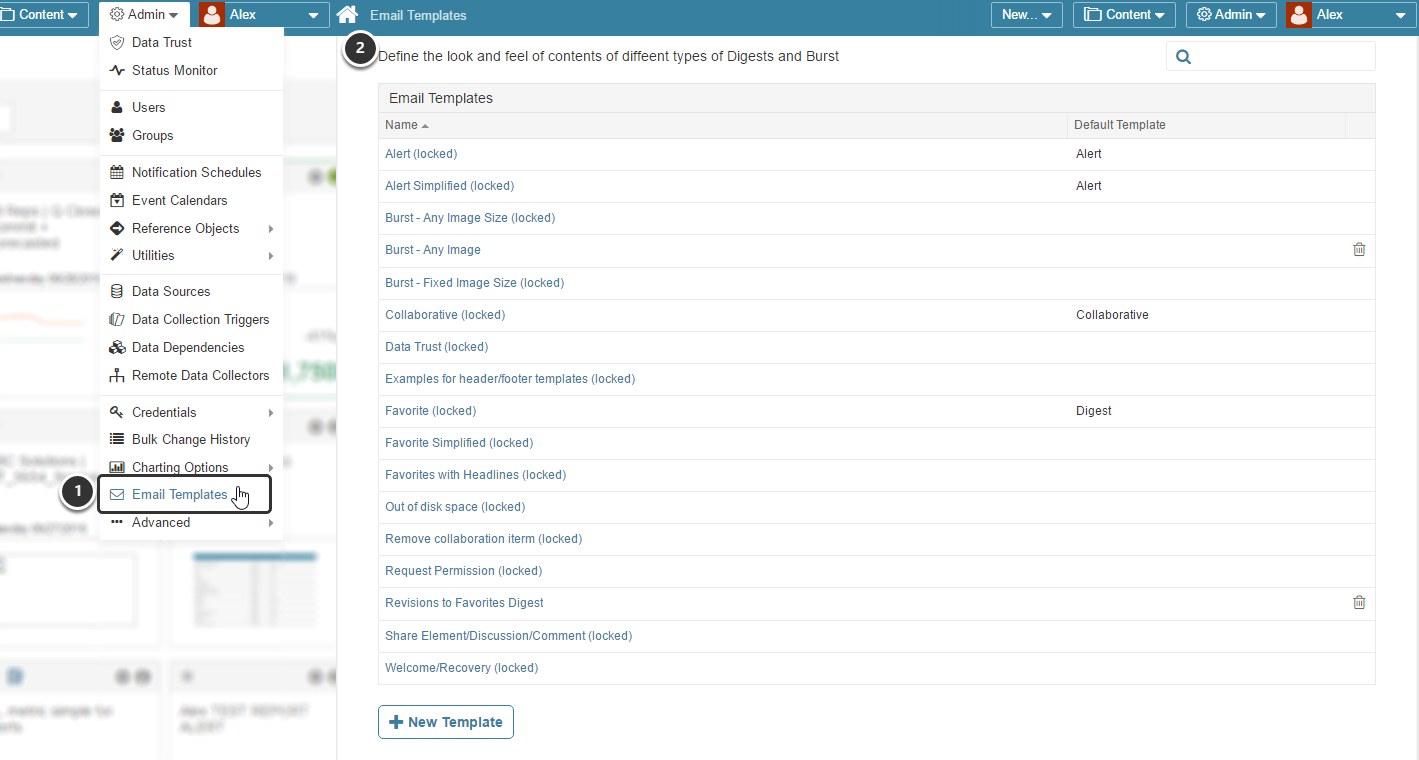This screenshot has width=1419, height=760.
Task: Click the people icon next to Groups
Action: [x=117, y=135]
